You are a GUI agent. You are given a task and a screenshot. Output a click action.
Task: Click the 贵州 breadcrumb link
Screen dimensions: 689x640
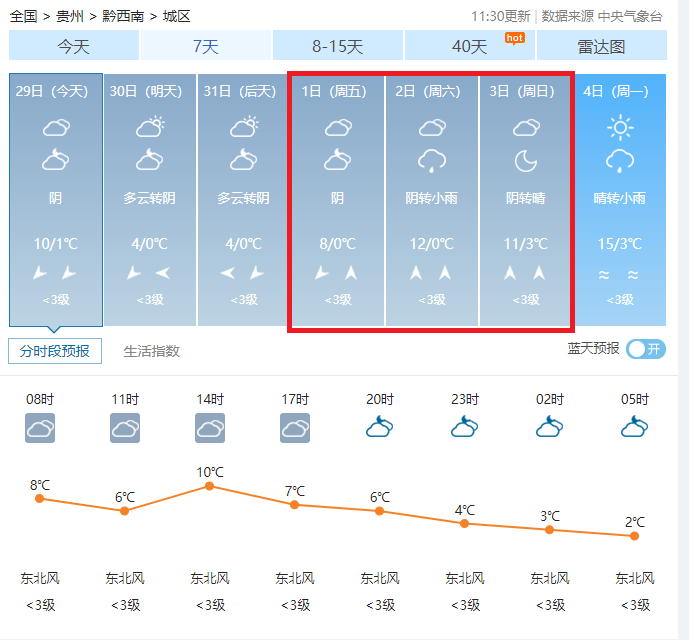(69, 16)
